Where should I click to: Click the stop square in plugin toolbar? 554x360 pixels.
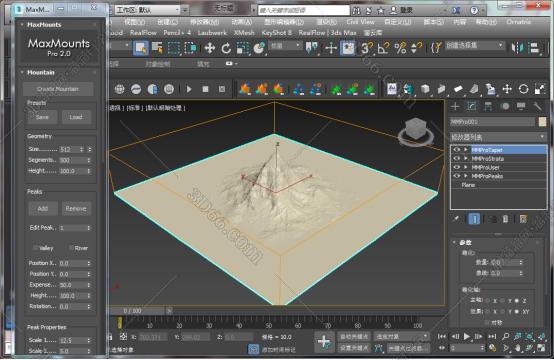tap(205, 89)
